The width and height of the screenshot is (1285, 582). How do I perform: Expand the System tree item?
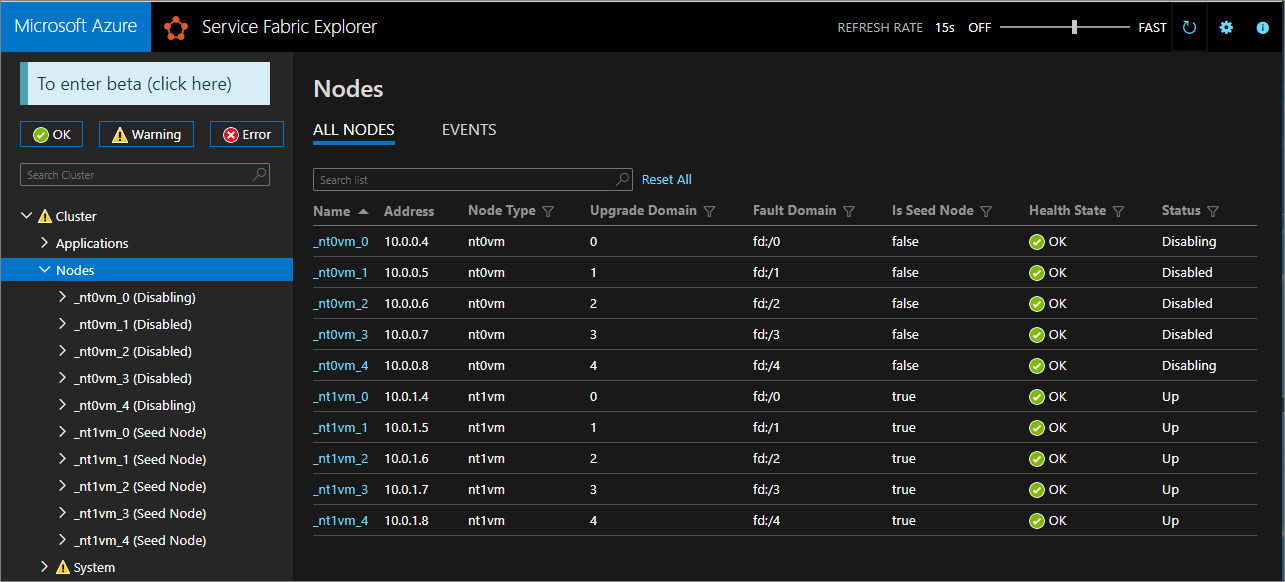click(x=43, y=566)
